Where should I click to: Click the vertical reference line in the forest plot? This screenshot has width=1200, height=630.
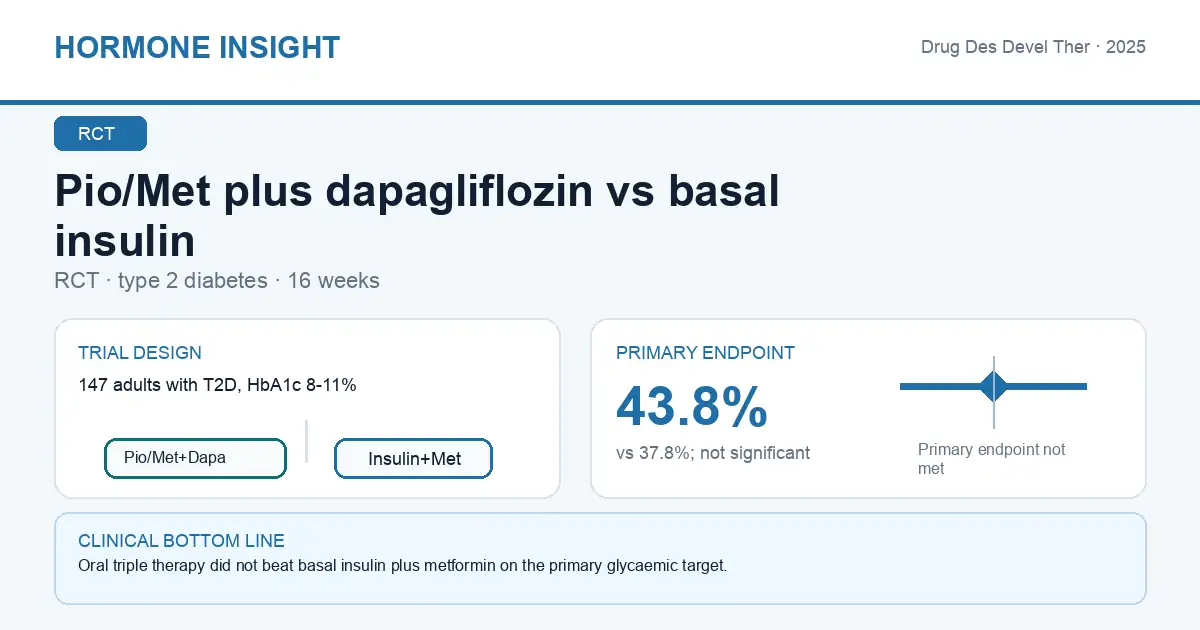click(994, 392)
